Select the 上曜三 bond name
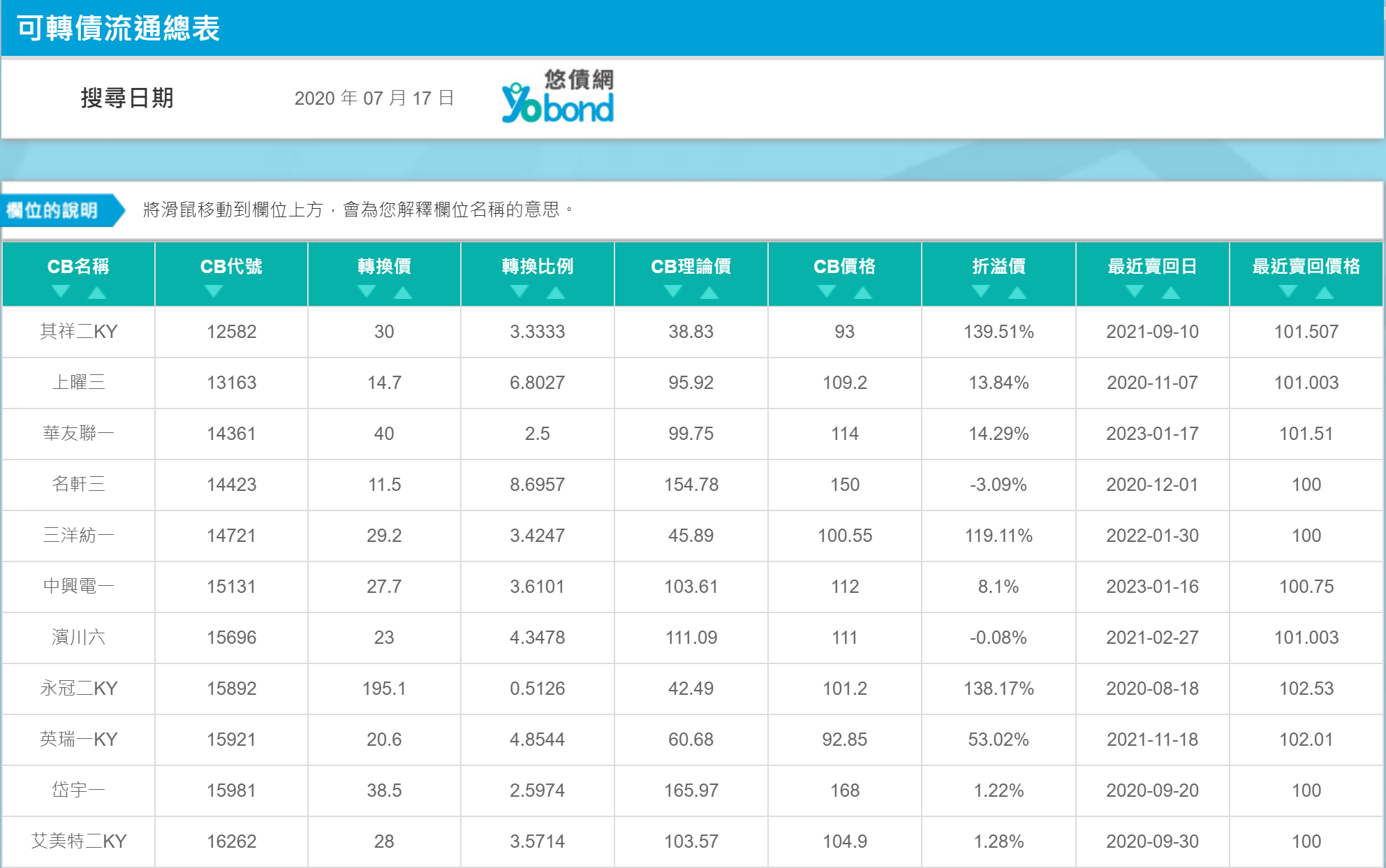 [x=78, y=382]
